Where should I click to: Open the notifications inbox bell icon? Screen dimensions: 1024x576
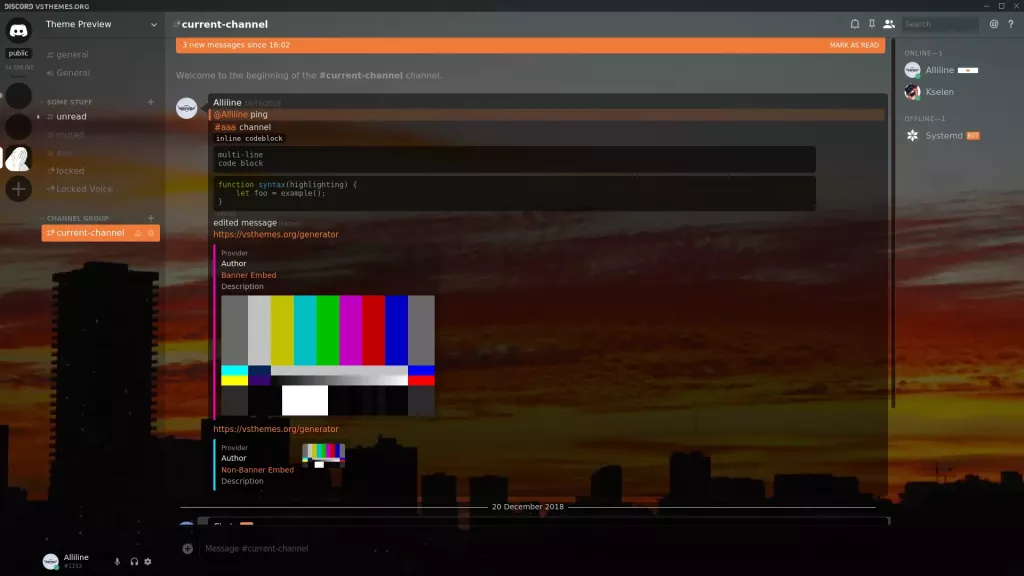coord(856,24)
